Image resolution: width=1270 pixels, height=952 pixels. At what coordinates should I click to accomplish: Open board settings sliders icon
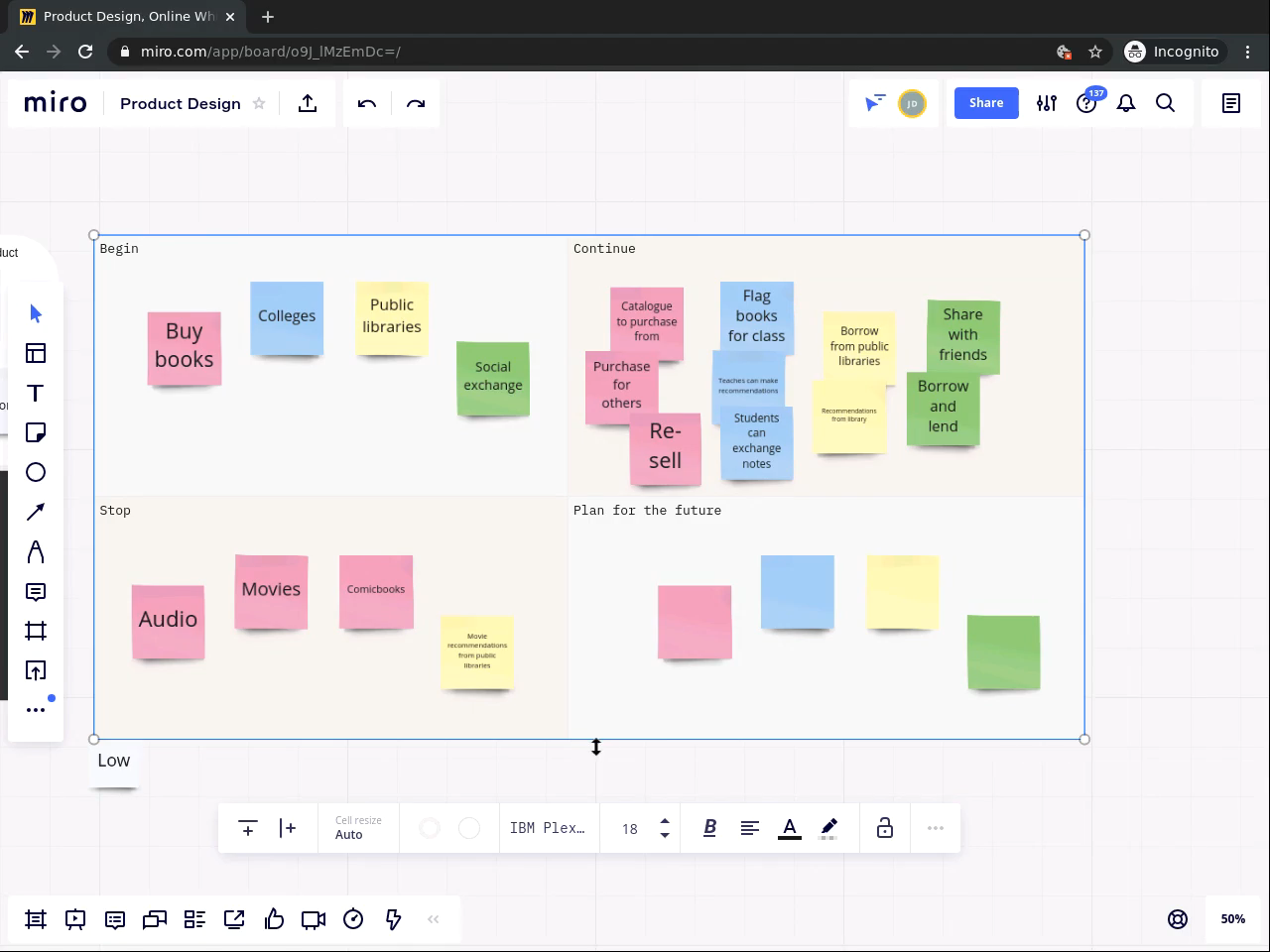pyautogui.click(x=1047, y=103)
